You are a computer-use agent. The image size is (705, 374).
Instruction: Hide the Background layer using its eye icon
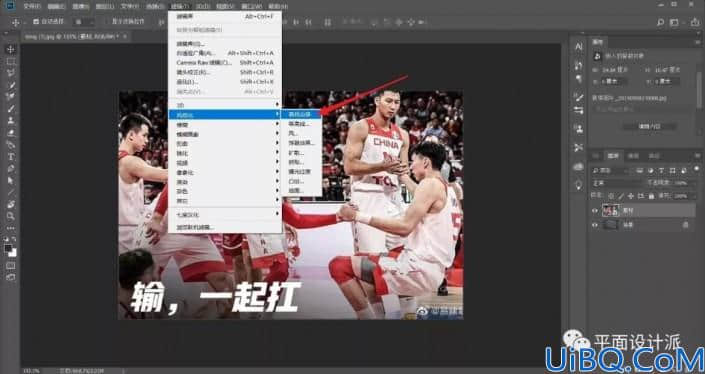click(595, 225)
